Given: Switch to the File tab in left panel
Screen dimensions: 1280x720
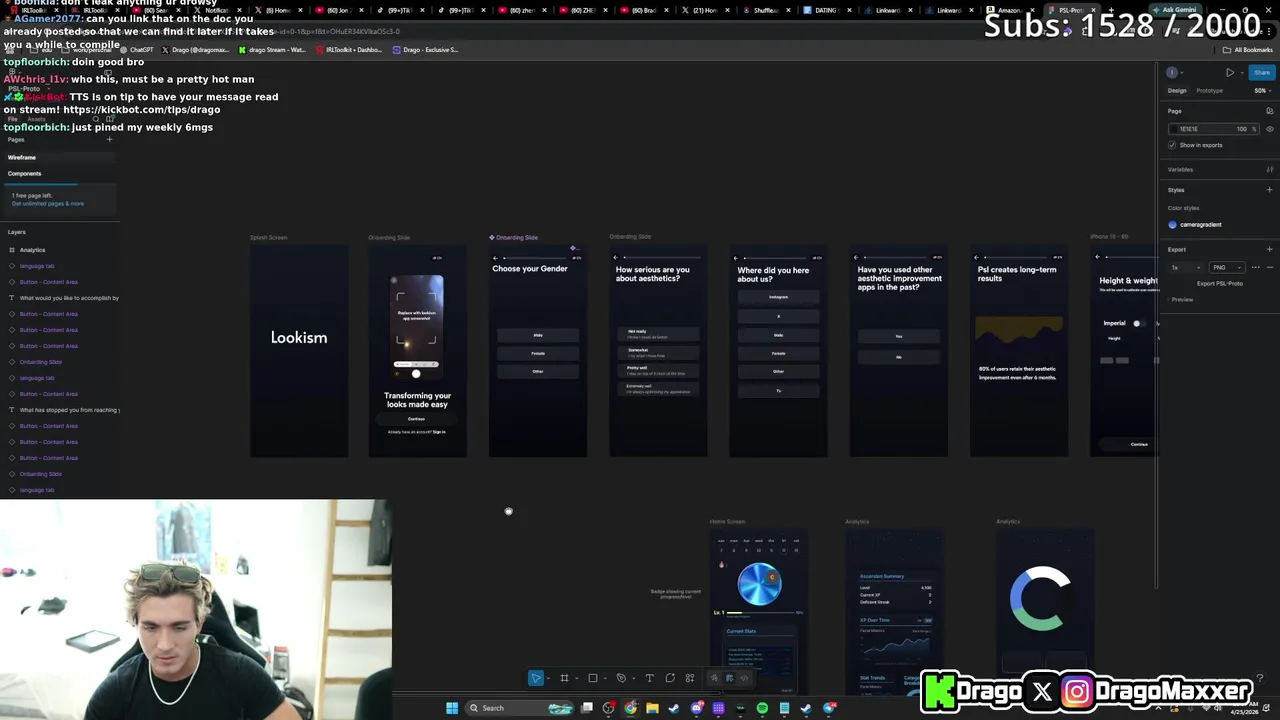Looking at the screenshot, I should tap(12, 119).
